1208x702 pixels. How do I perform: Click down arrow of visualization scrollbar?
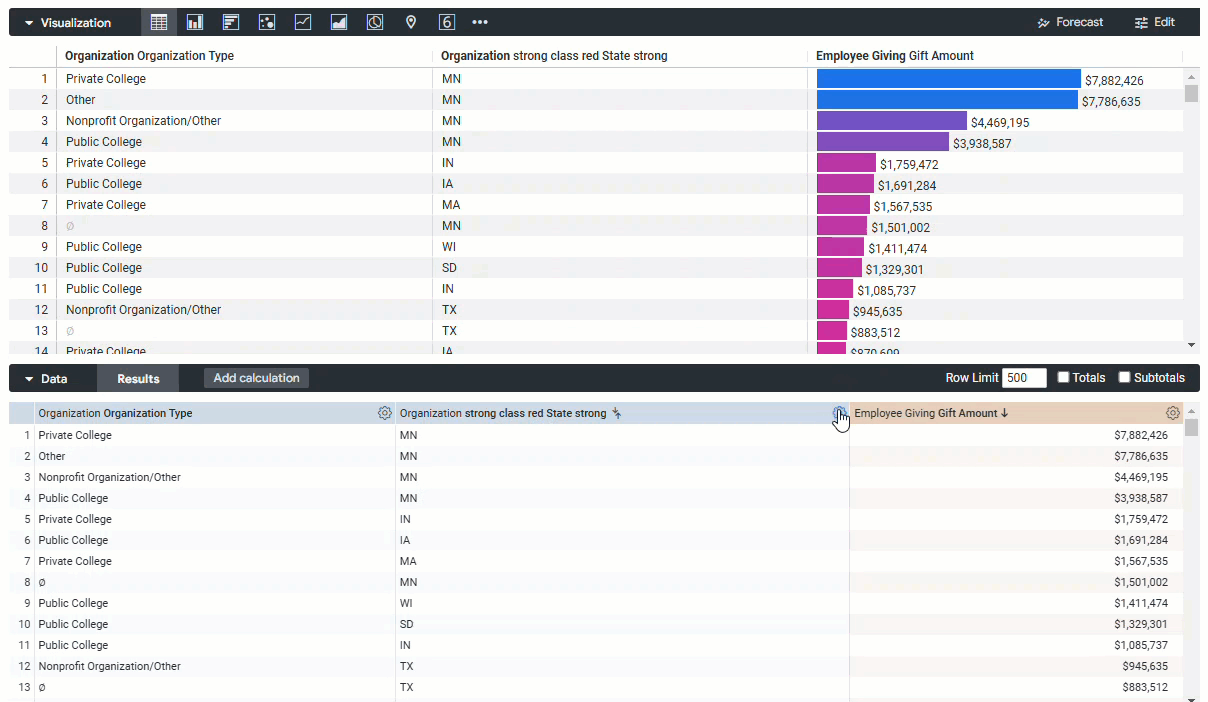click(x=1191, y=344)
